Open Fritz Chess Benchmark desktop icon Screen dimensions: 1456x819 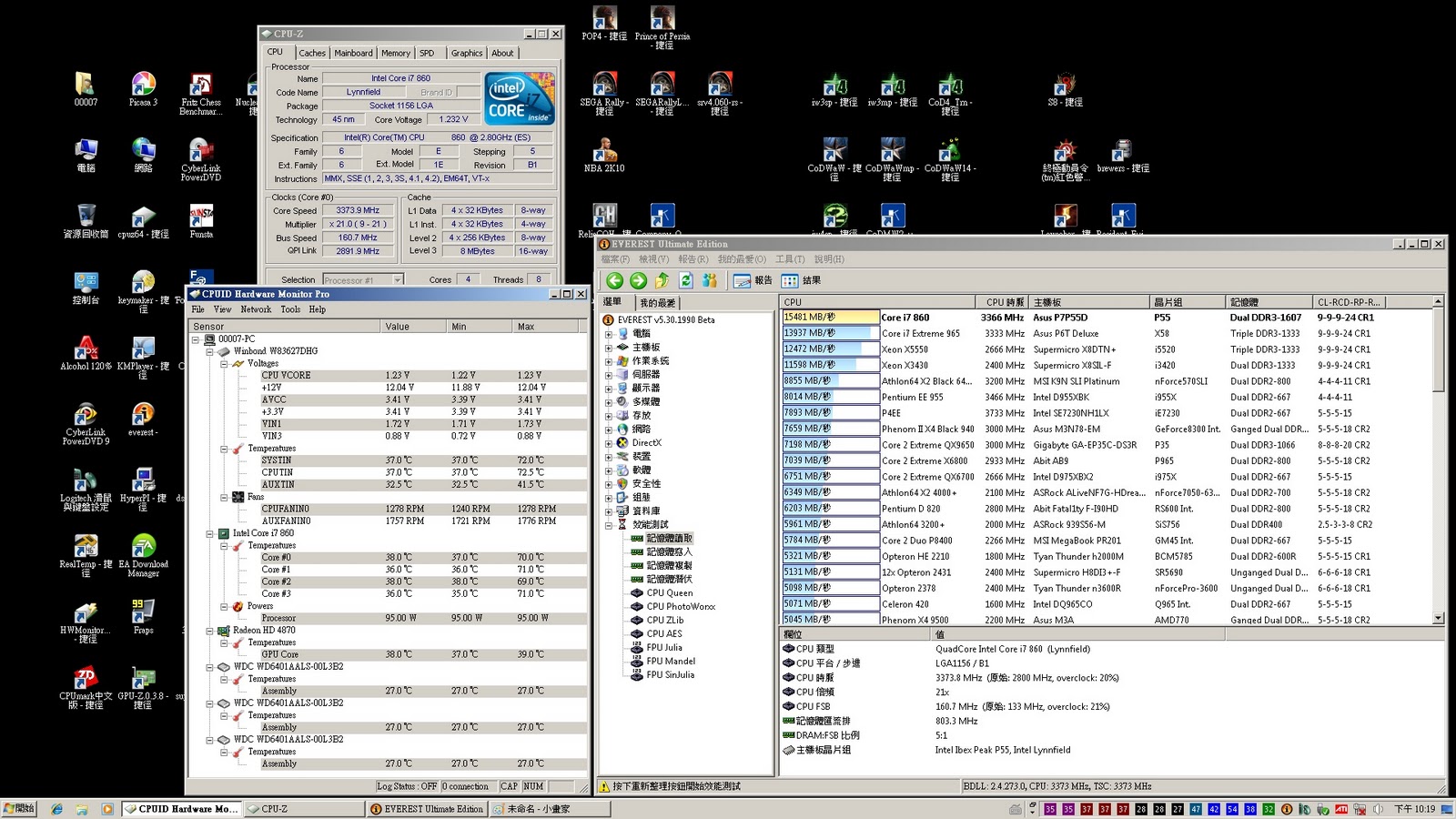(200, 94)
